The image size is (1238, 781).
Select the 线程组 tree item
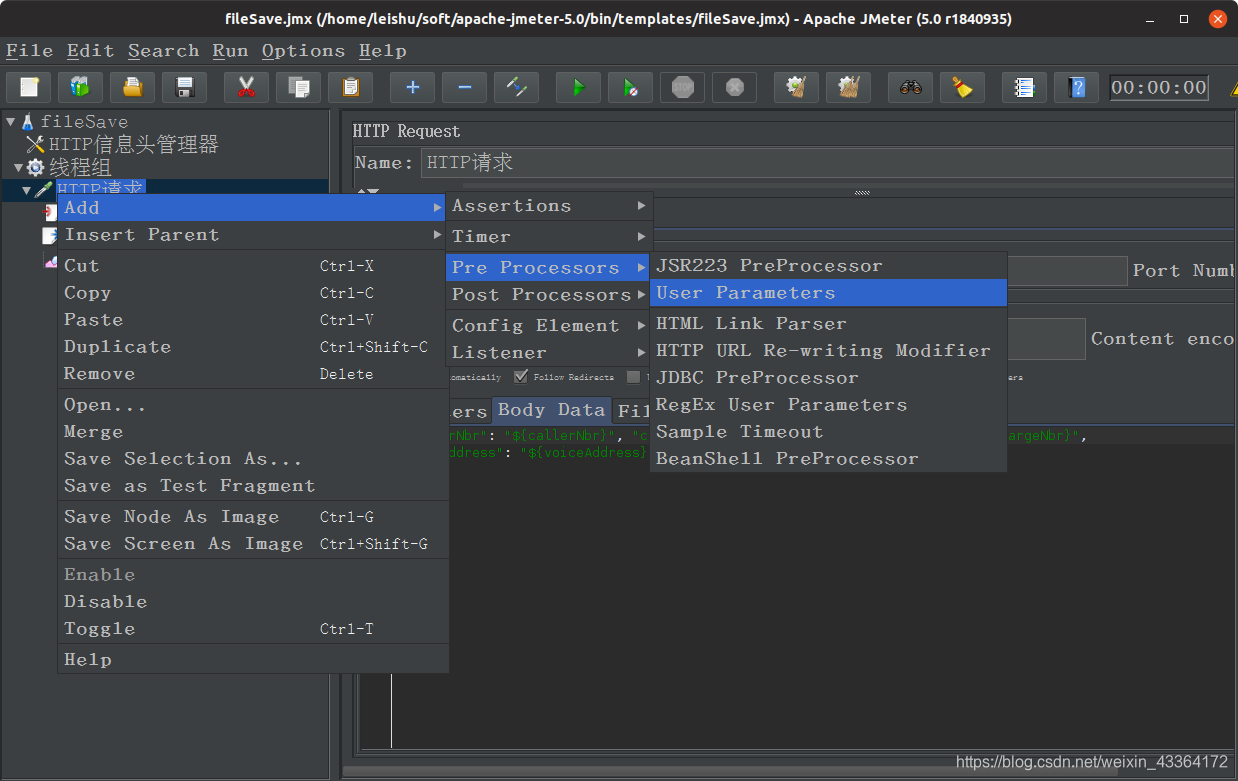click(80, 167)
